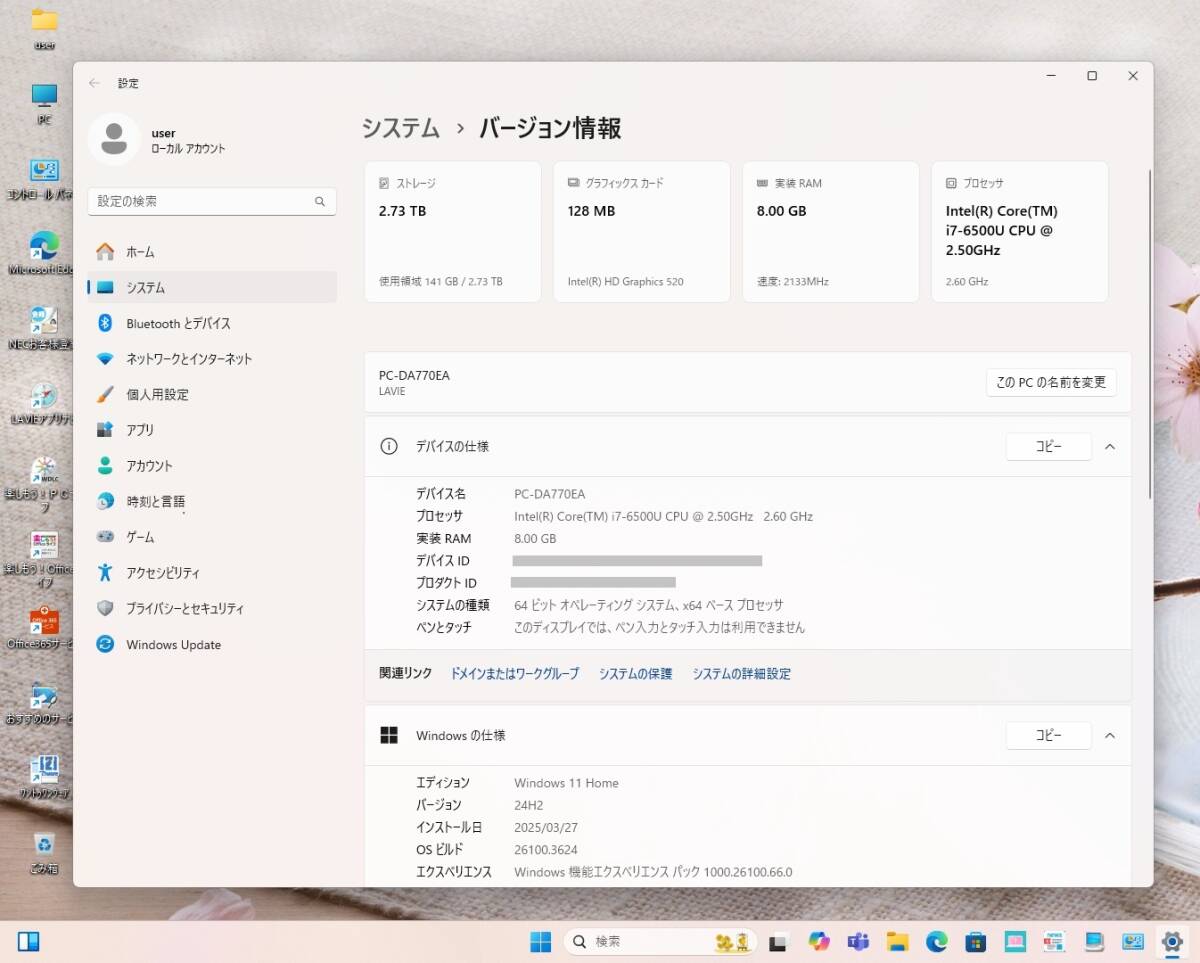The width and height of the screenshot is (1200, 963).
Task: Open the グラフィックス カード 128 MB card
Action: [642, 232]
